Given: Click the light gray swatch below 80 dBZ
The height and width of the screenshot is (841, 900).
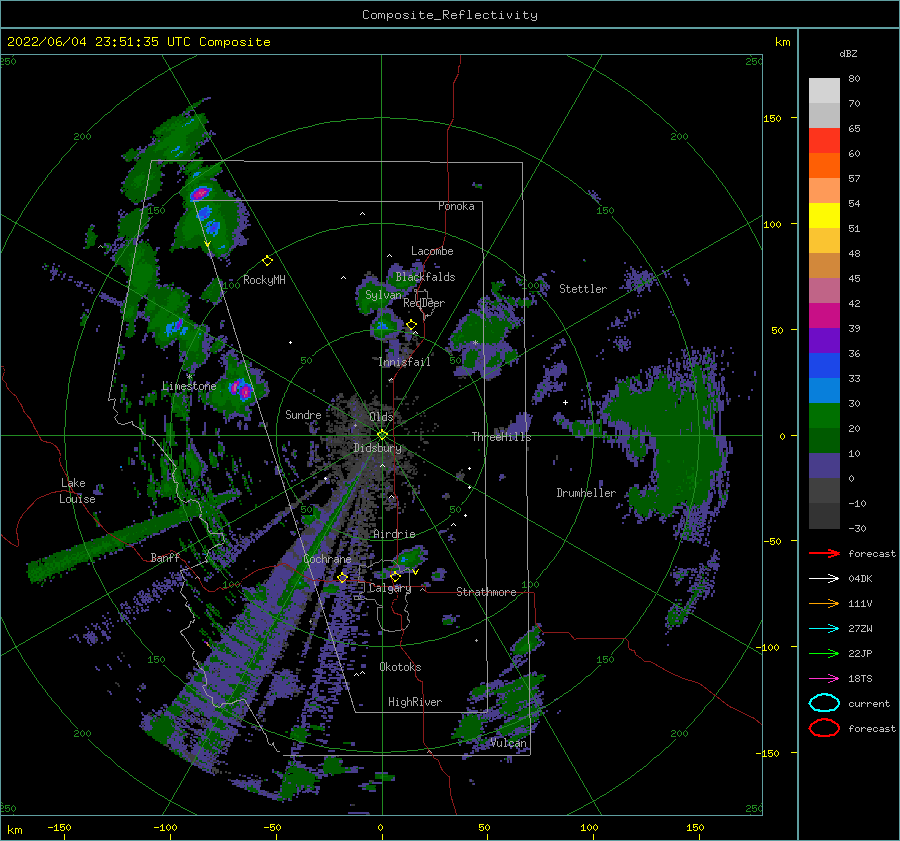Looking at the screenshot, I should point(824,91).
